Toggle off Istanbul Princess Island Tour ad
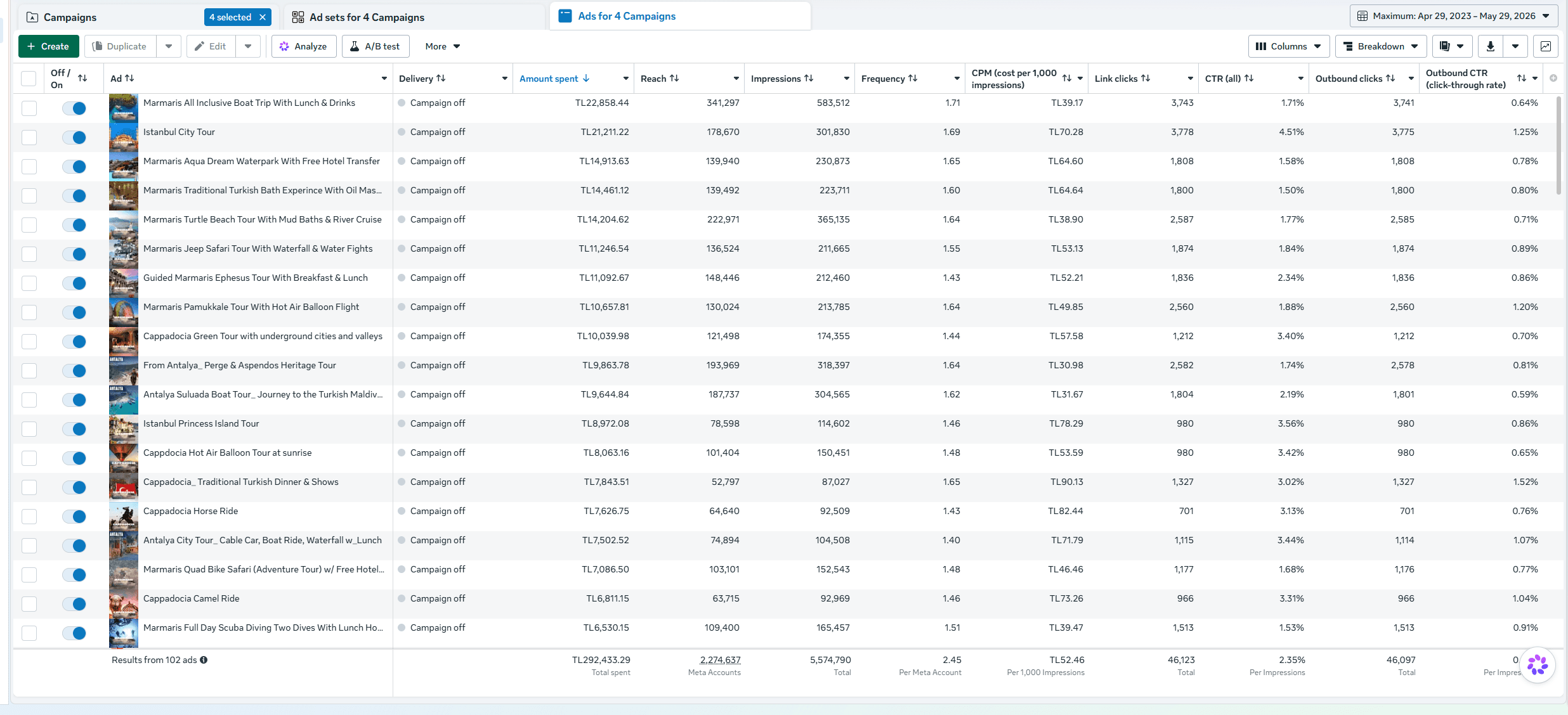 coord(74,429)
